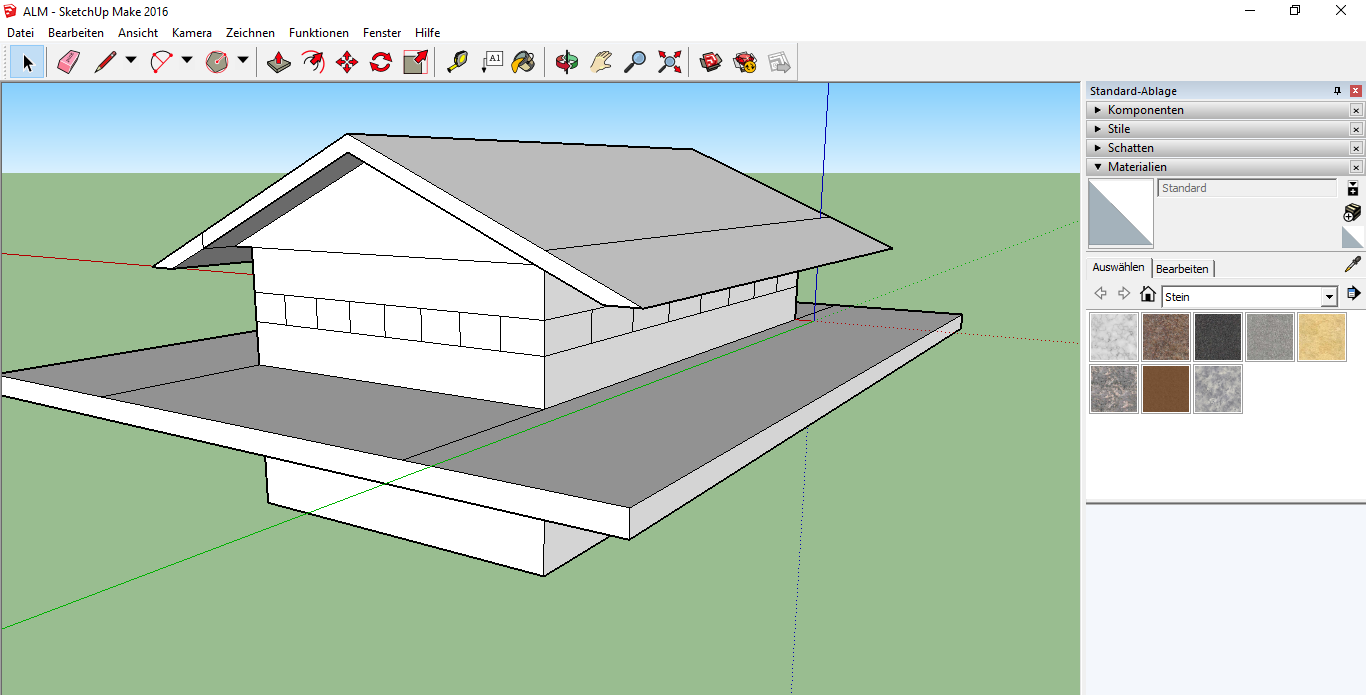
Task: Open the Kamera menu
Action: [191, 33]
